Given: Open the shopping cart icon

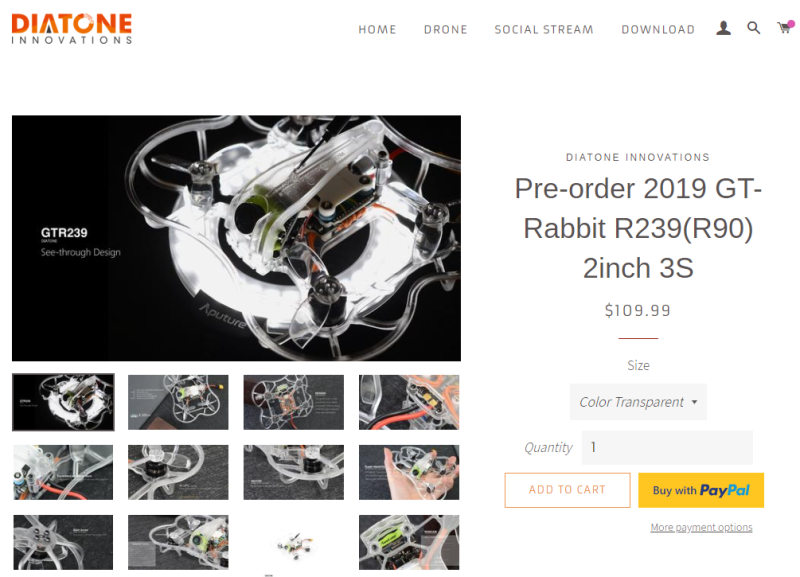Looking at the screenshot, I should 785,27.
